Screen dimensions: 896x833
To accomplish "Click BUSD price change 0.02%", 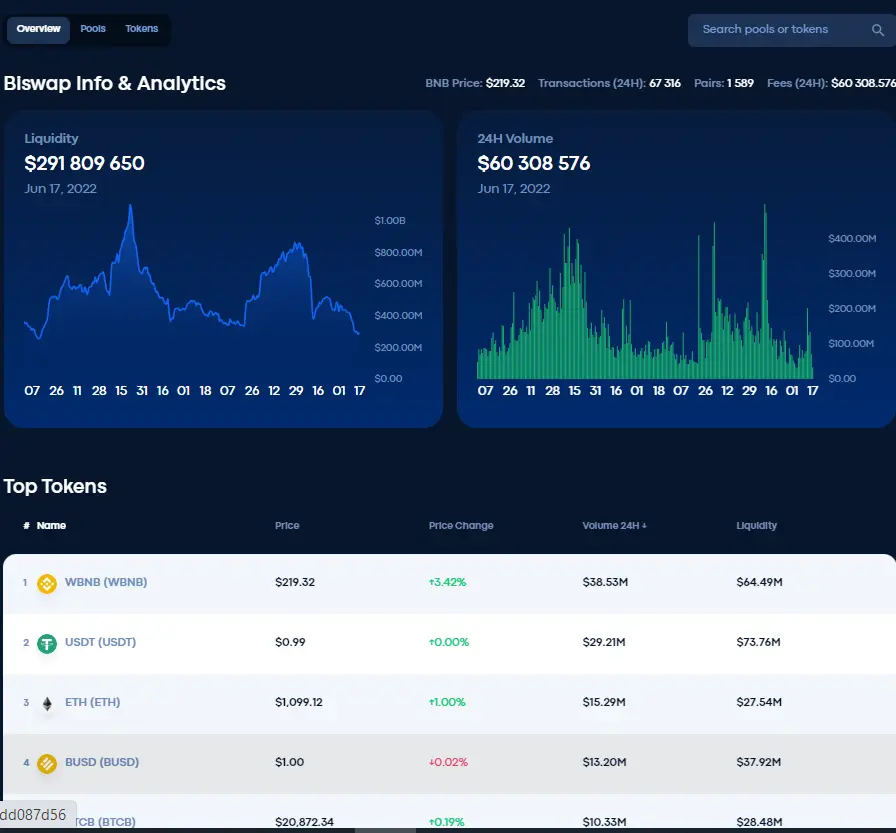I will (448, 762).
